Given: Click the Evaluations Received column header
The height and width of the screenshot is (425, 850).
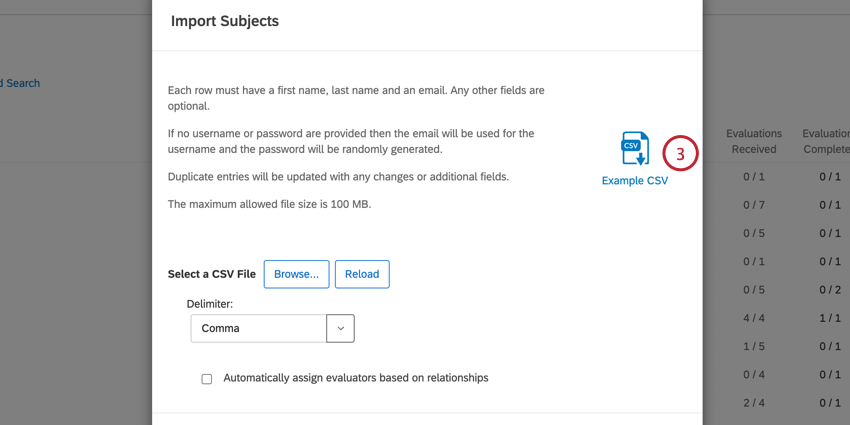Looking at the screenshot, I should pyautogui.click(x=754, y=141).
